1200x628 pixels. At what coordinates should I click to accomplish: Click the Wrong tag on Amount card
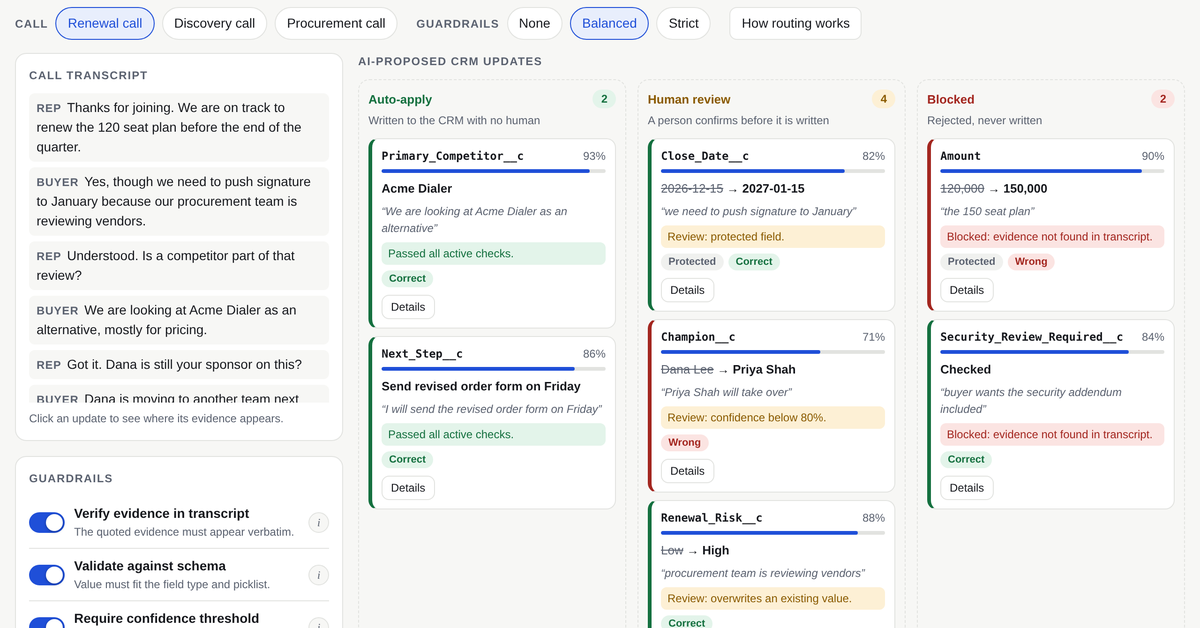click(x=1031, y=261)
